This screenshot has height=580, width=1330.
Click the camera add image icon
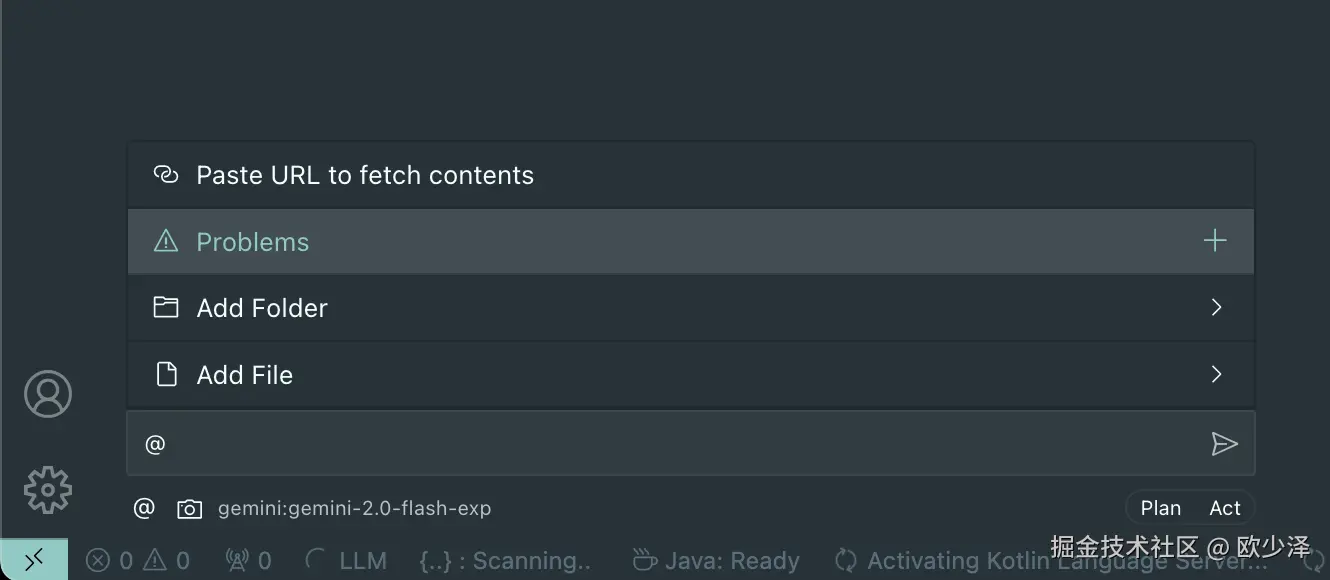point(189,509)
